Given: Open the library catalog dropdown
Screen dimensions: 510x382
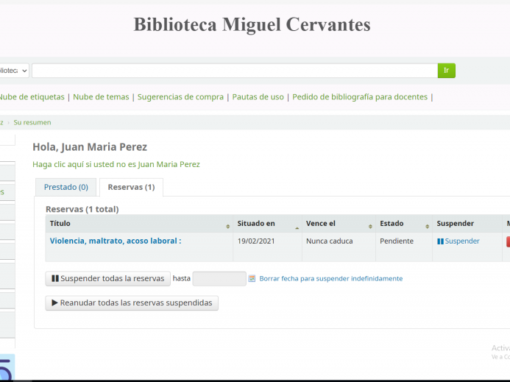Looking at the screenshot, I should [14, 71].
